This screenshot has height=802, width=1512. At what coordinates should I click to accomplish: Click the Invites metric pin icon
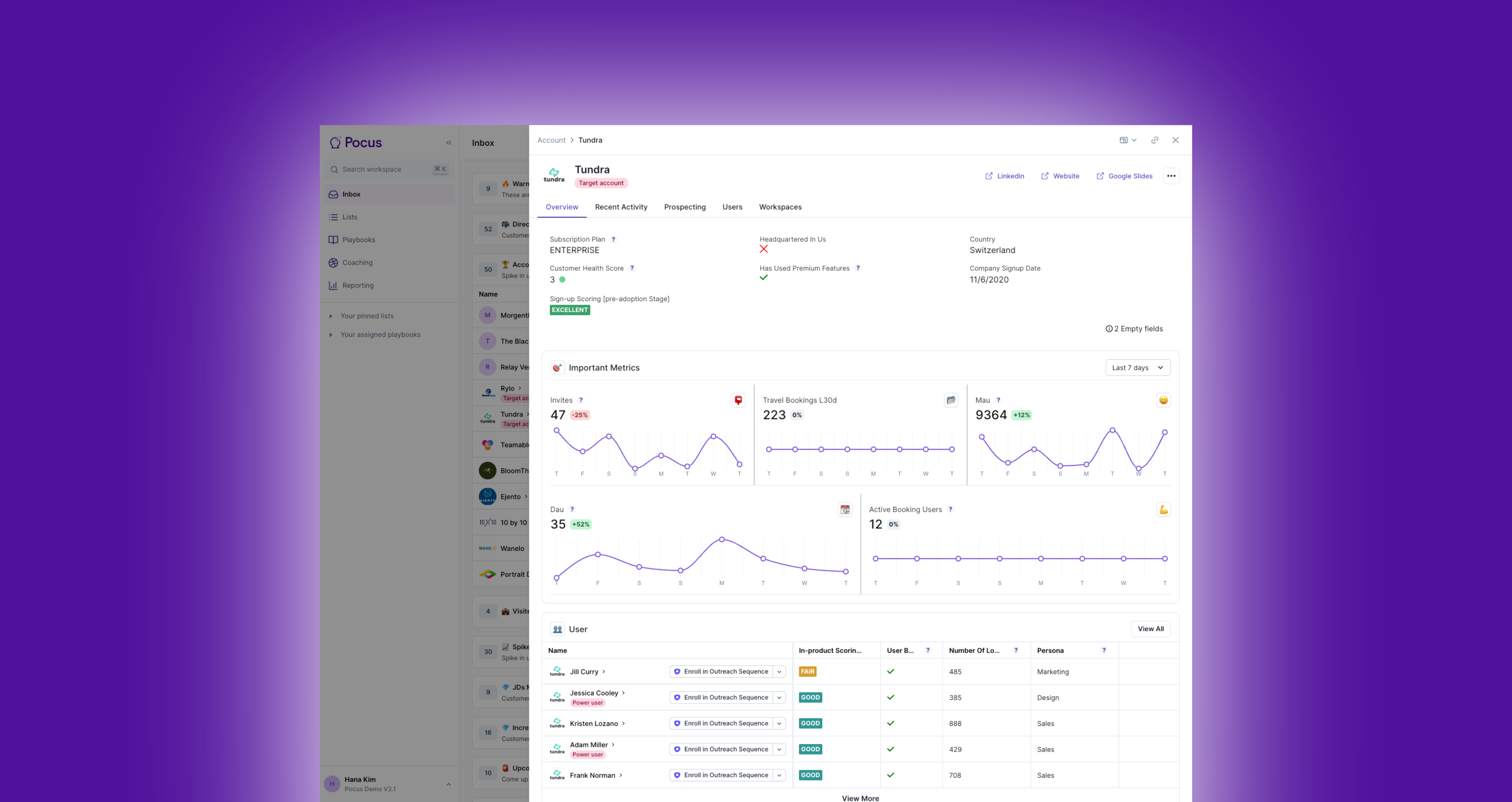tap(738, 400)
